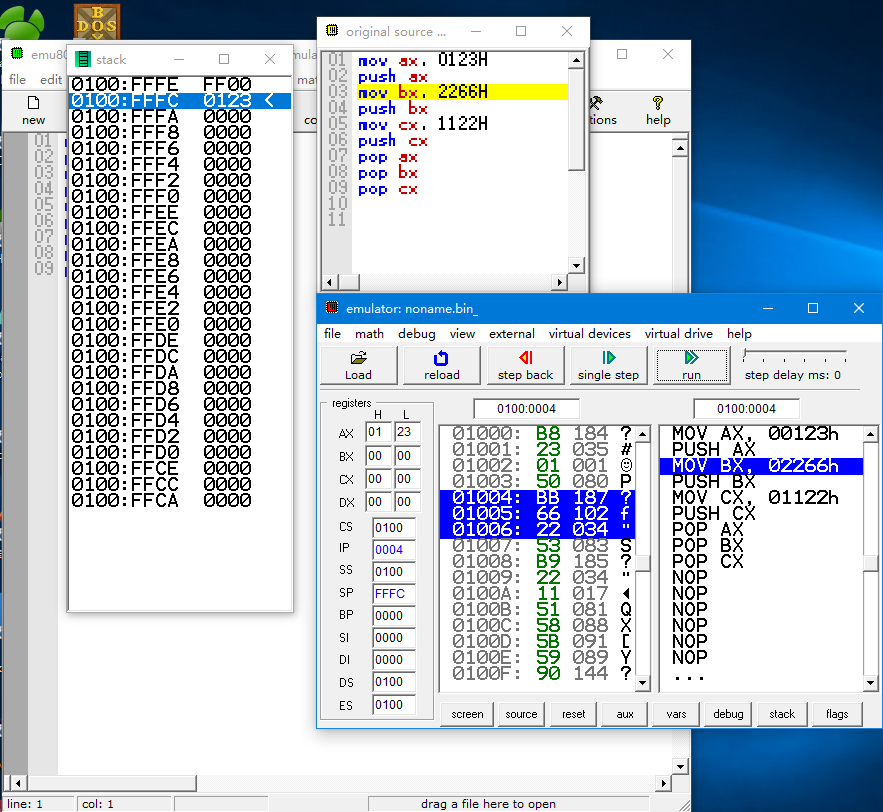Show the flags panel
Image resolution: width=883 pixels, height=812 pixels.
coord(837,714)
